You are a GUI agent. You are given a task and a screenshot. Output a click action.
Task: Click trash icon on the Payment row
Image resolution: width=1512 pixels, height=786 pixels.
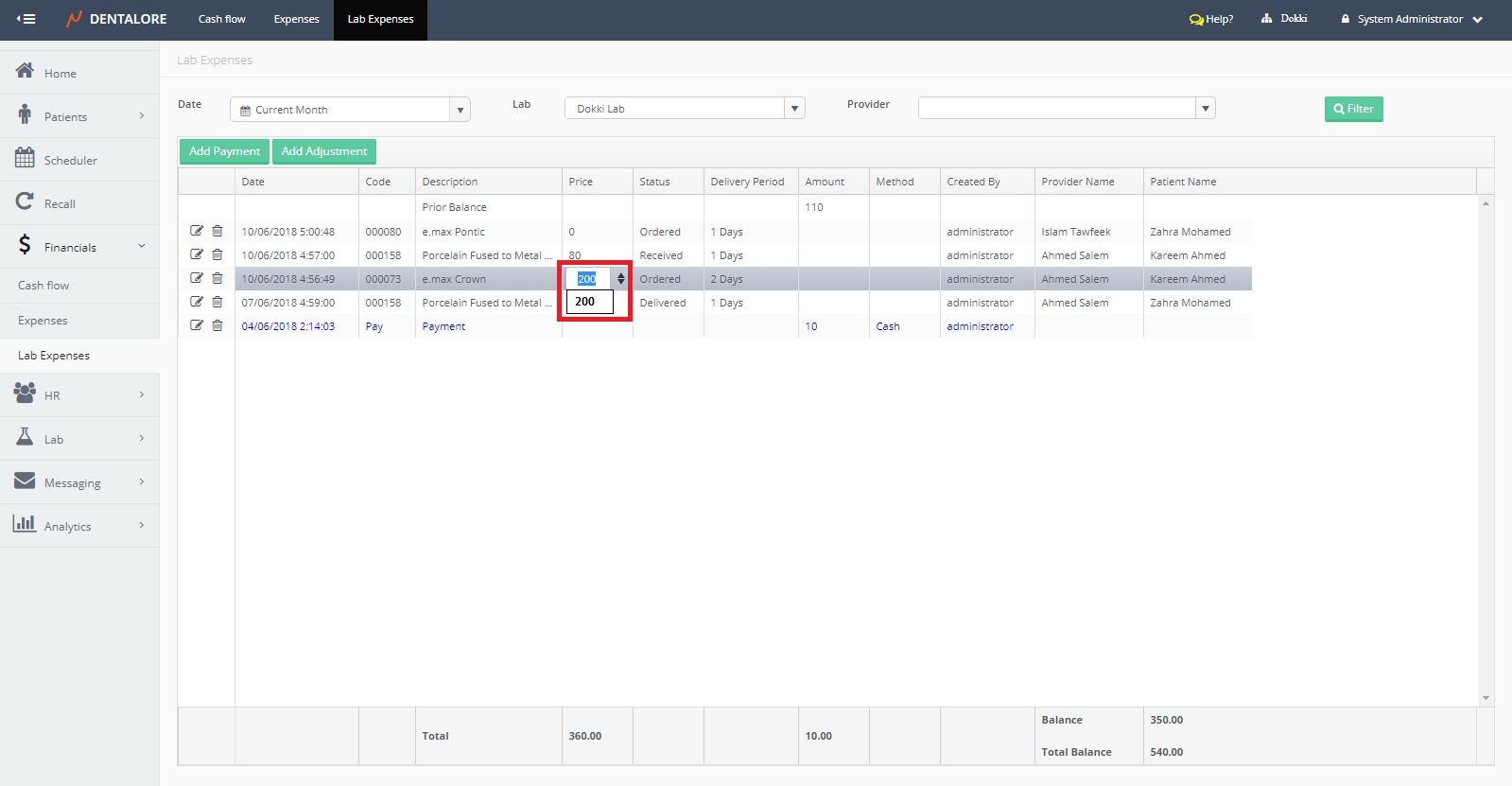(x=217, y=325)
